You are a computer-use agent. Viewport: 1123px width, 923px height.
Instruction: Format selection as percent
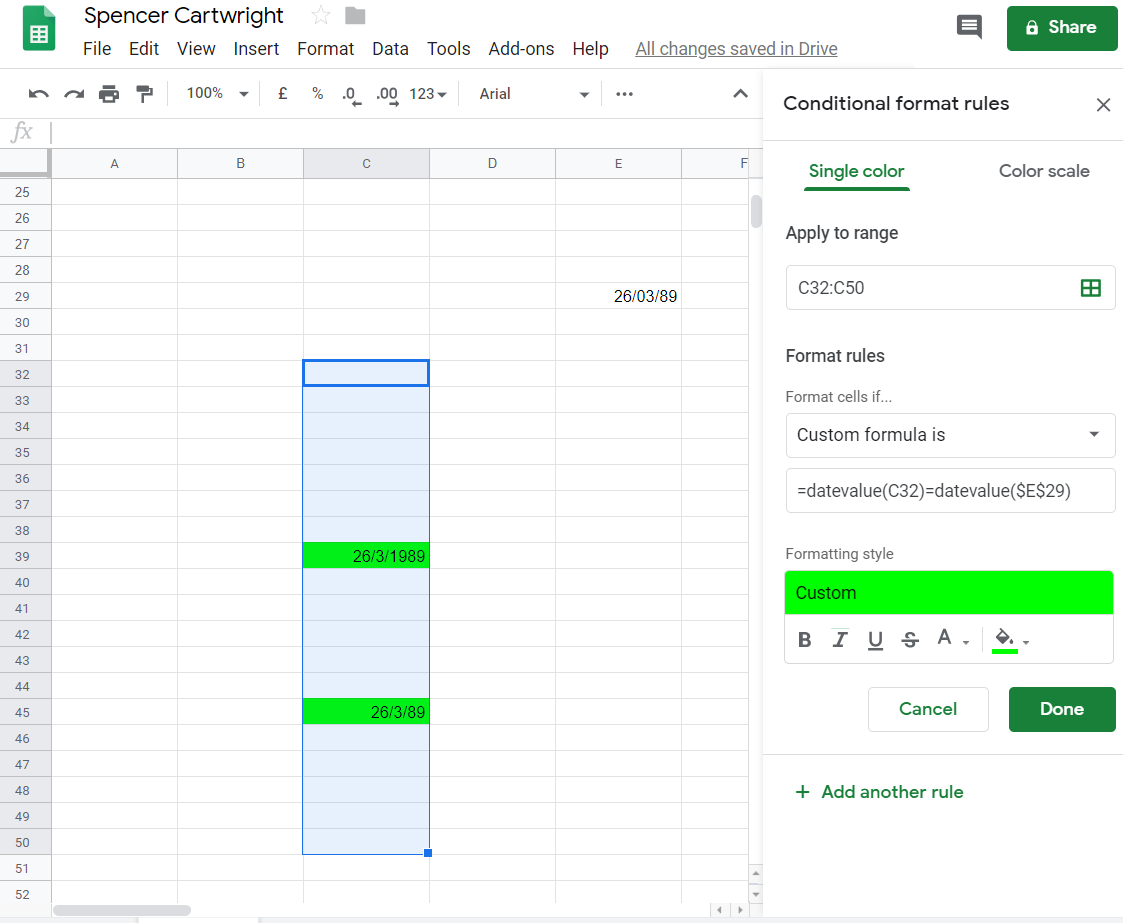tap(316, 93)
